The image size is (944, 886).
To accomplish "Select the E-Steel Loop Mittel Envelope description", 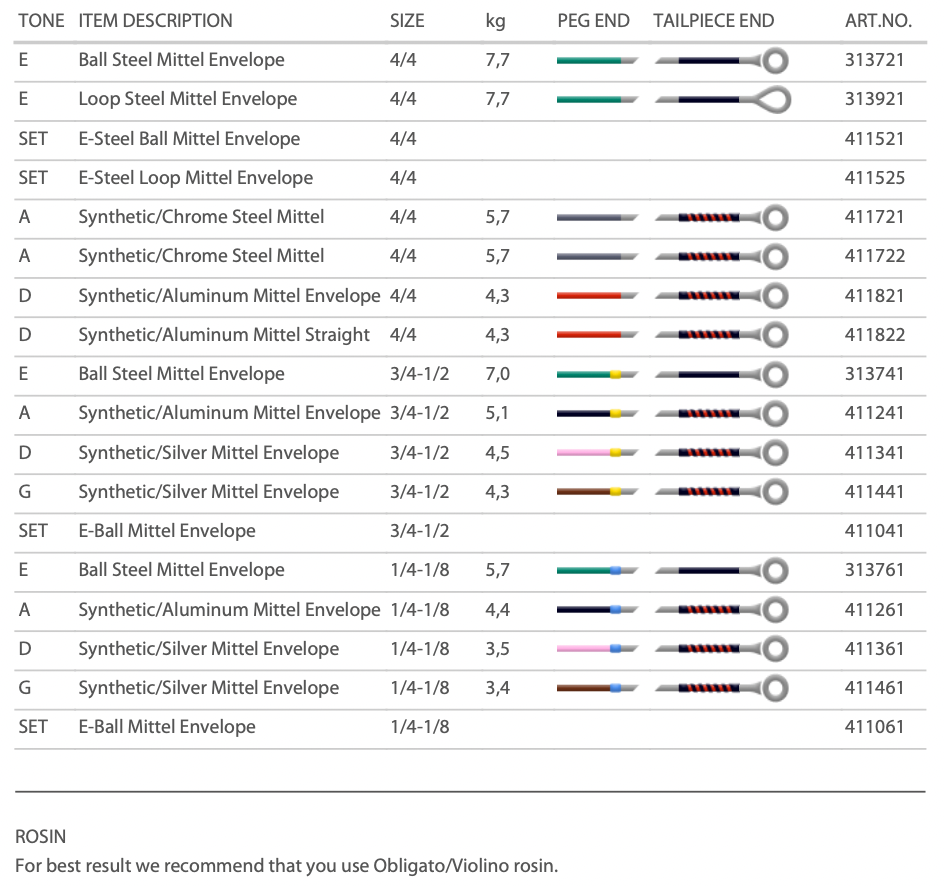I will click(195, 178).
